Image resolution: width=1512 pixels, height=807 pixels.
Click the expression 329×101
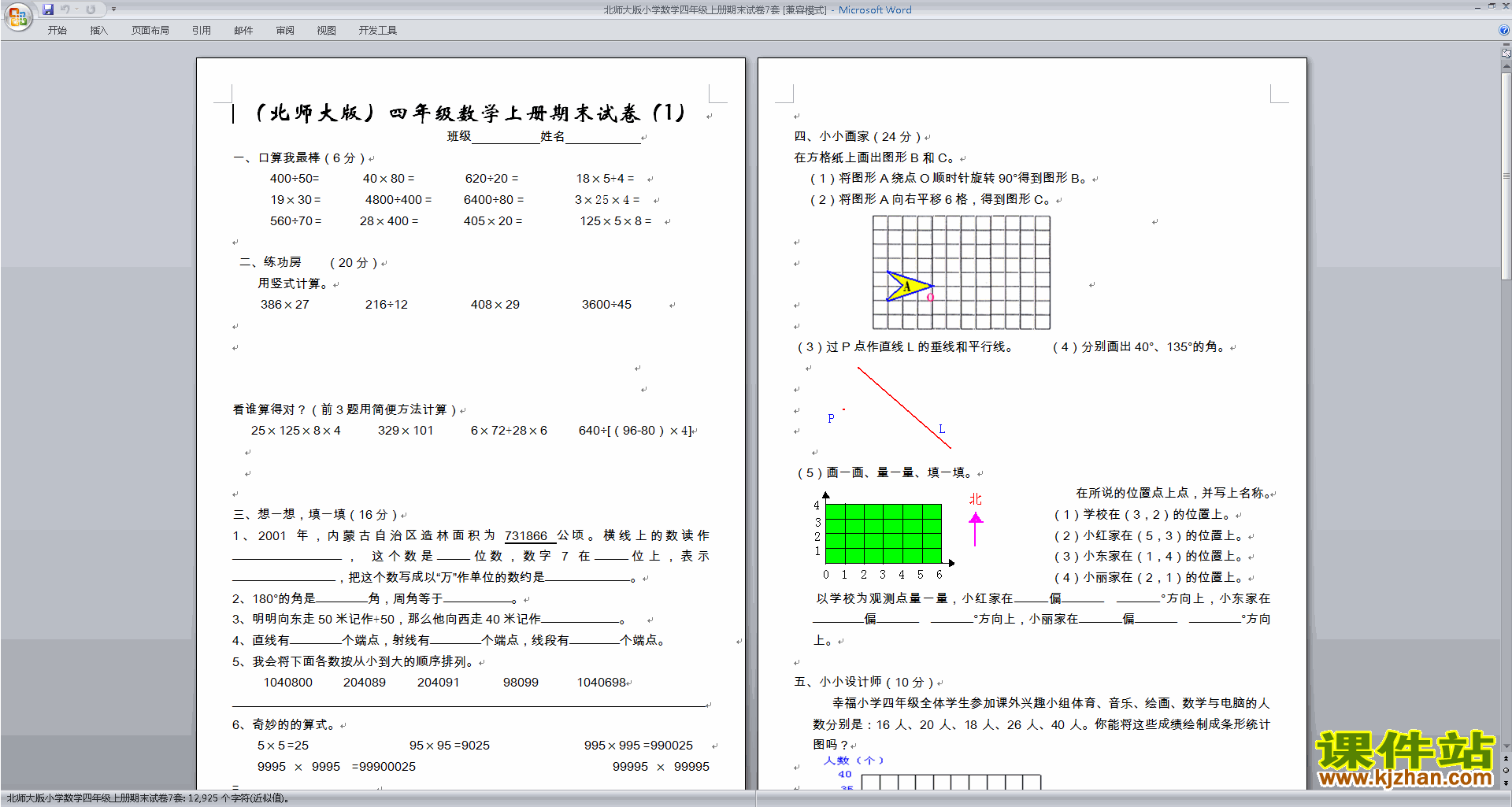pos(406,431)
